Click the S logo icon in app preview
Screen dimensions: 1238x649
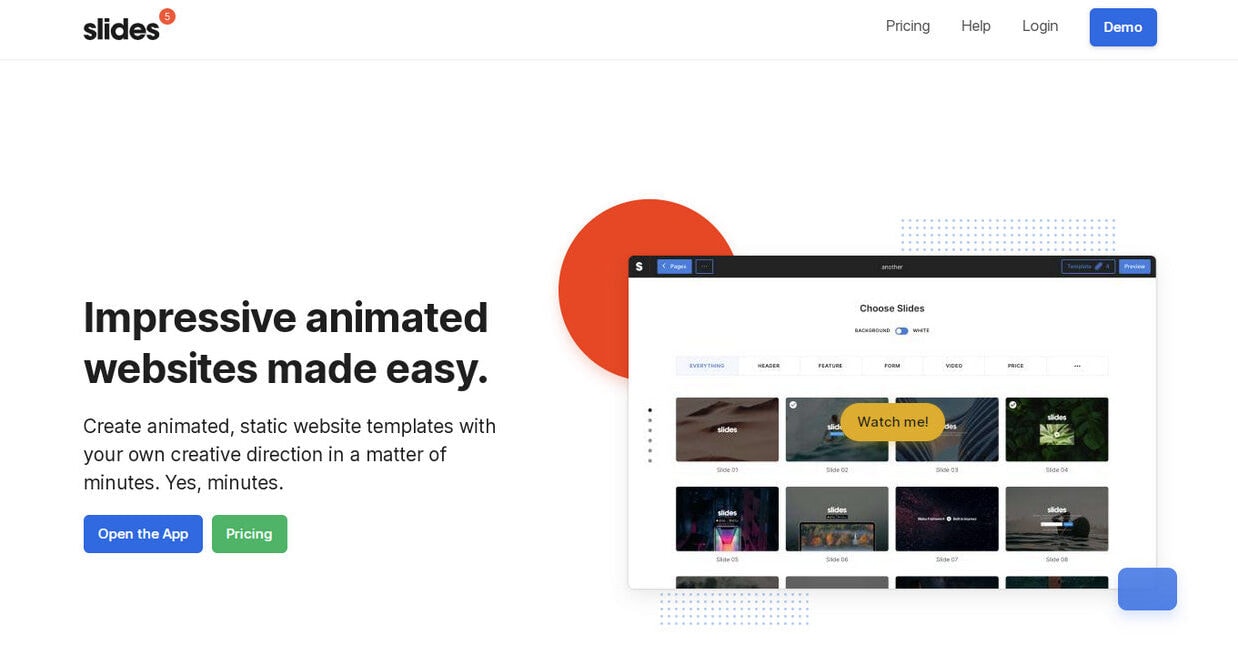click(639, 266)
